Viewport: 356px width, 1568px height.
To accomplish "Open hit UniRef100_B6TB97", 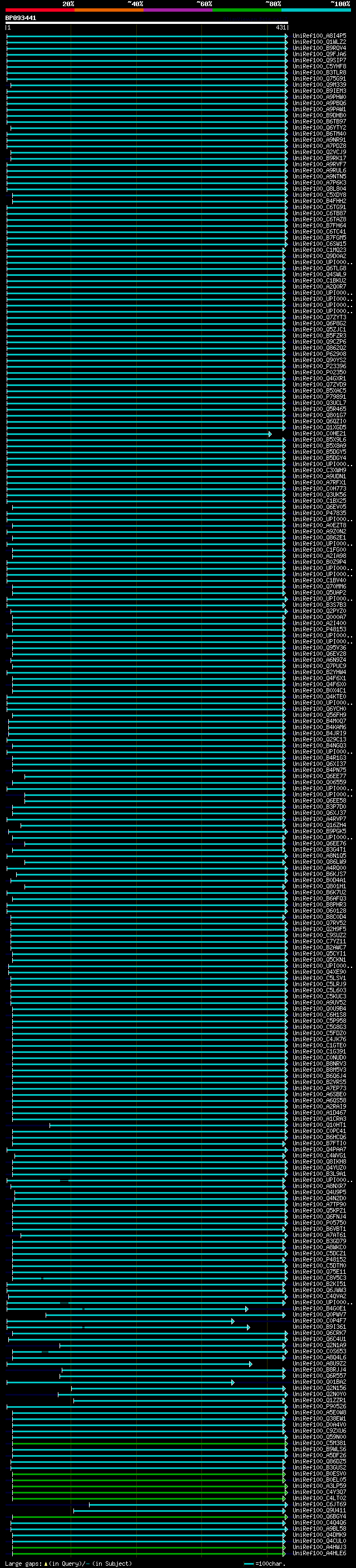I will click(319, 122).
